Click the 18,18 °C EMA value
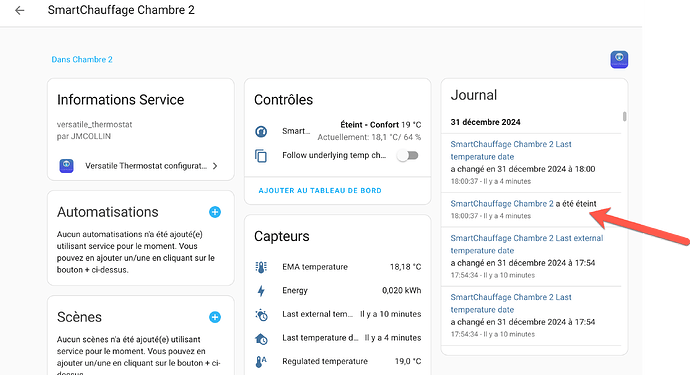690x375 pixels. tap(405, 267)
